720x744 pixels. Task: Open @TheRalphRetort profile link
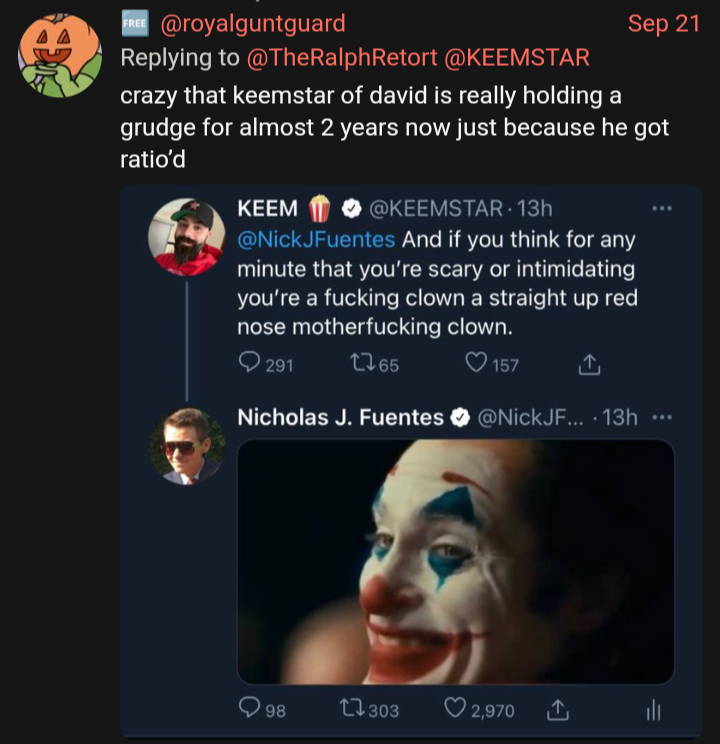tap(337, 57)
